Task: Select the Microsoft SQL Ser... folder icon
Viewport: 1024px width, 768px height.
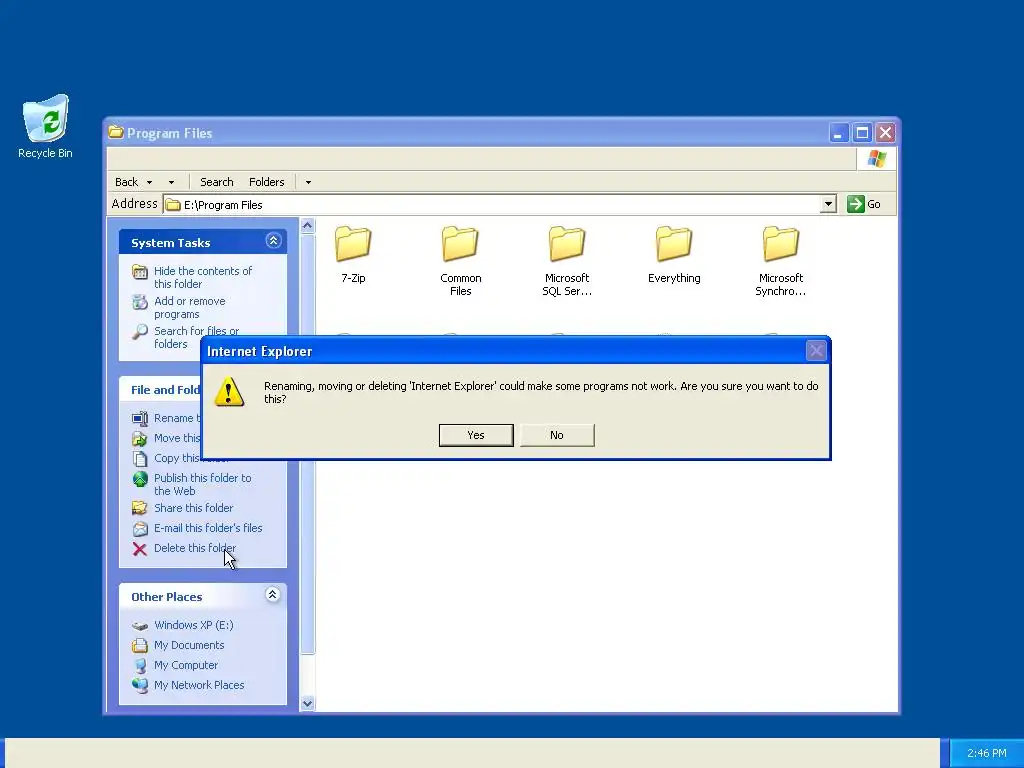Action: (x=567, y=244)
